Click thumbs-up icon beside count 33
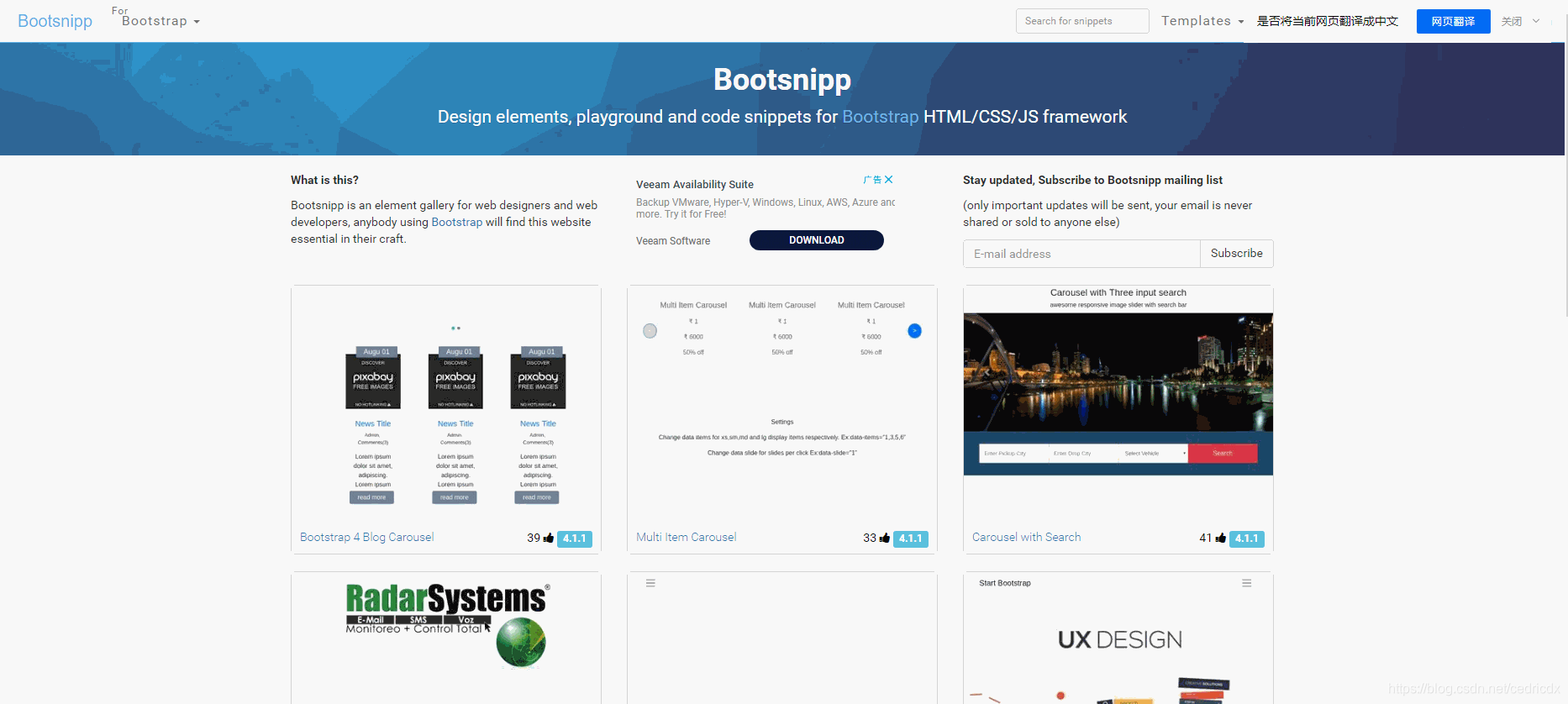1568x704 pixels. pos(885,539)
